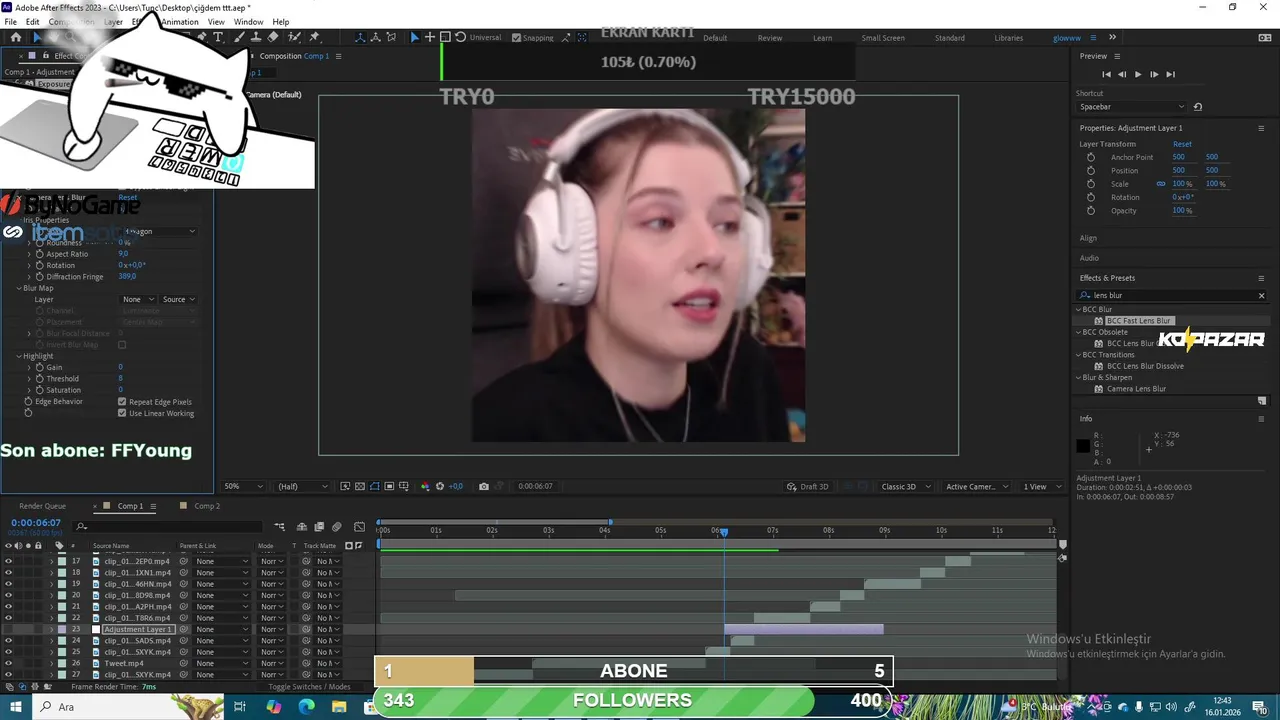Take a snapshot with the camera icon
The width and height of the screenshot is (1280, 720).
click(x=484, y=486)
